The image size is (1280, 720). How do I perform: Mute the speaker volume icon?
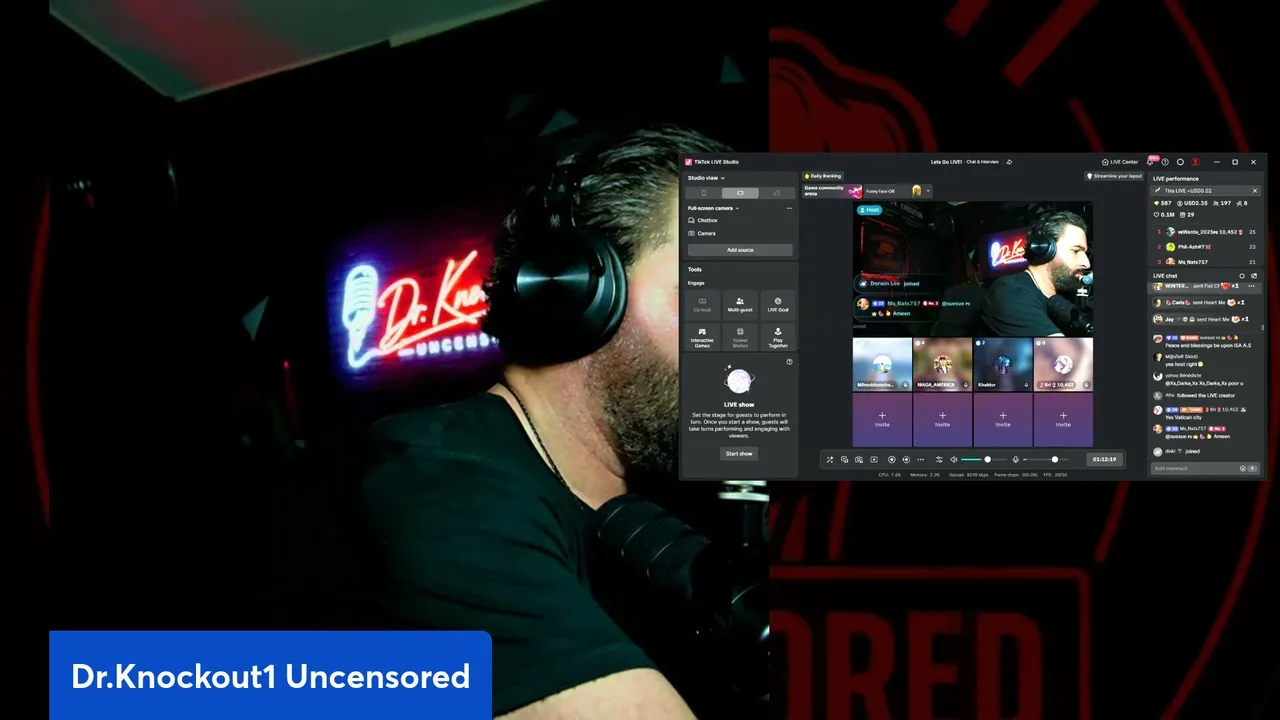(954, 460)
